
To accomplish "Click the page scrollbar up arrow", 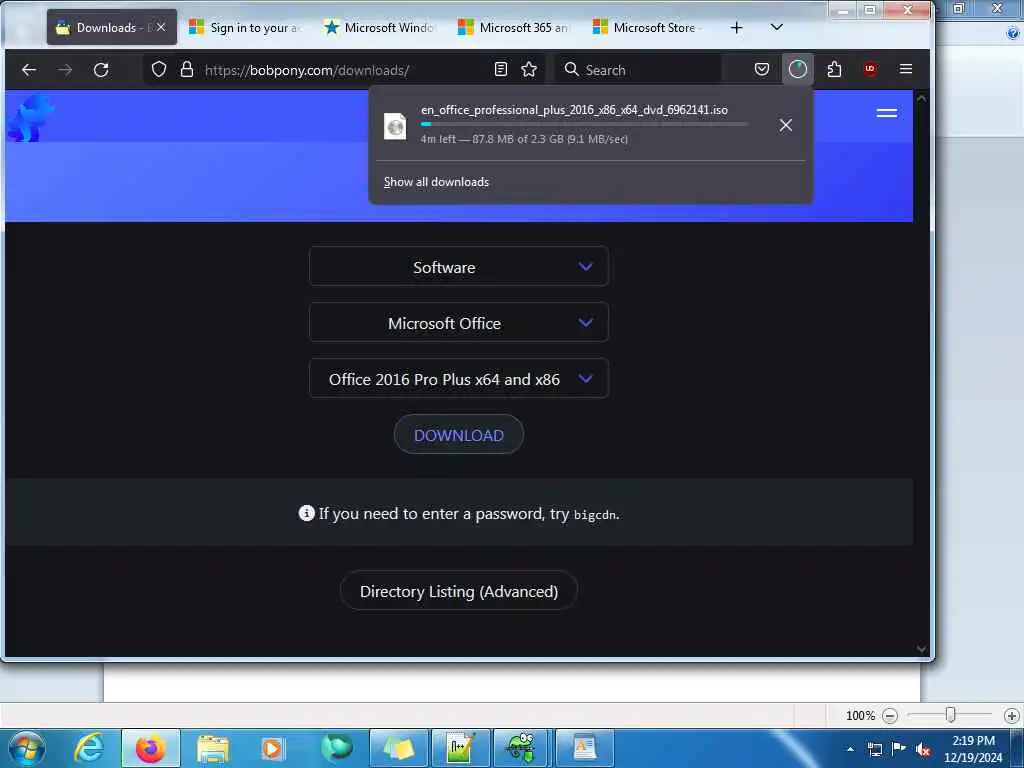I will (x=921, y=99).
